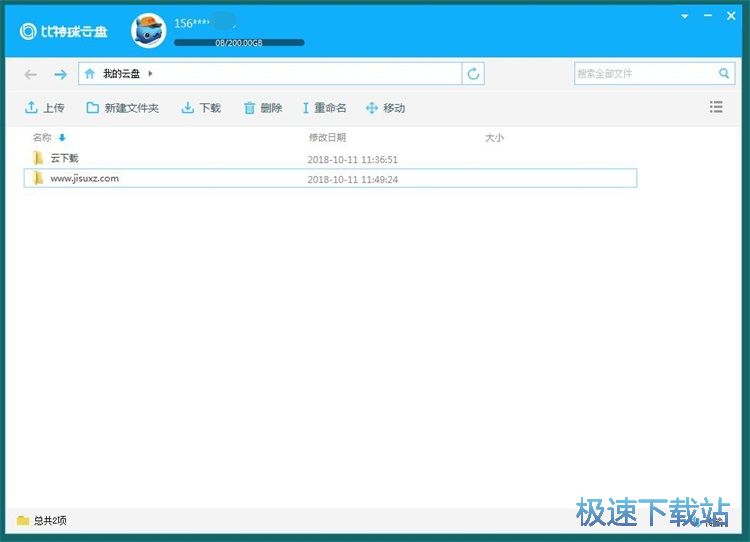Click the status bar folder icon
The width and height of the screenshot is (750, 542).
[23, 520]
